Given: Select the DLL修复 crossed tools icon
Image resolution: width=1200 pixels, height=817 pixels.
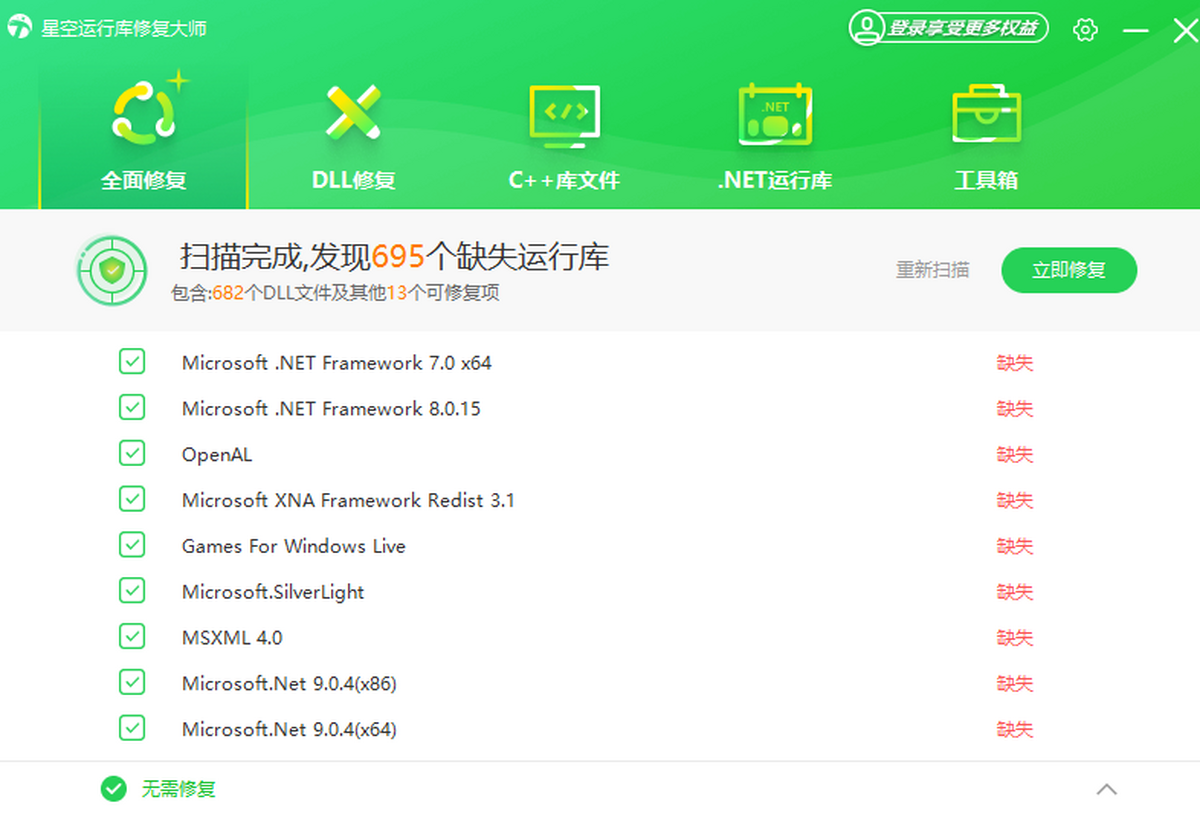Looking at the screenshot, I should [x=353, y=111].
